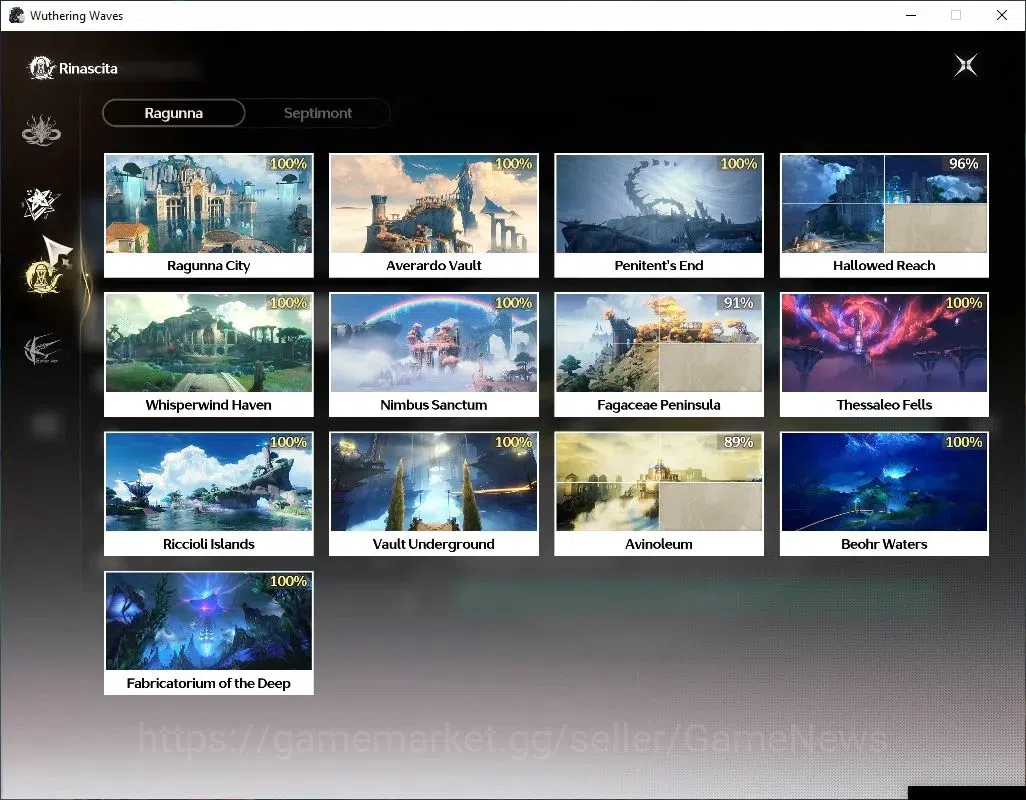
Task: Close the Wuthering Waves window
Action: tap(1002, 15)
